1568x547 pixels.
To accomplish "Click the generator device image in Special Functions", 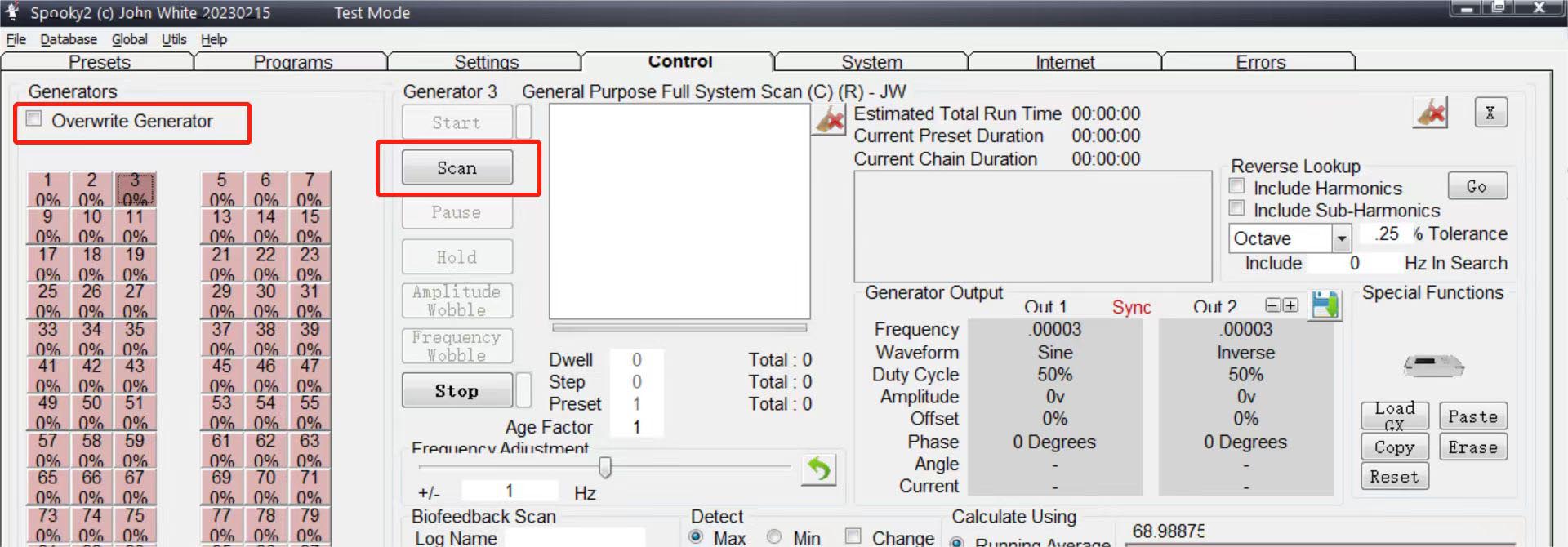I will click(x=1433, y=364).
